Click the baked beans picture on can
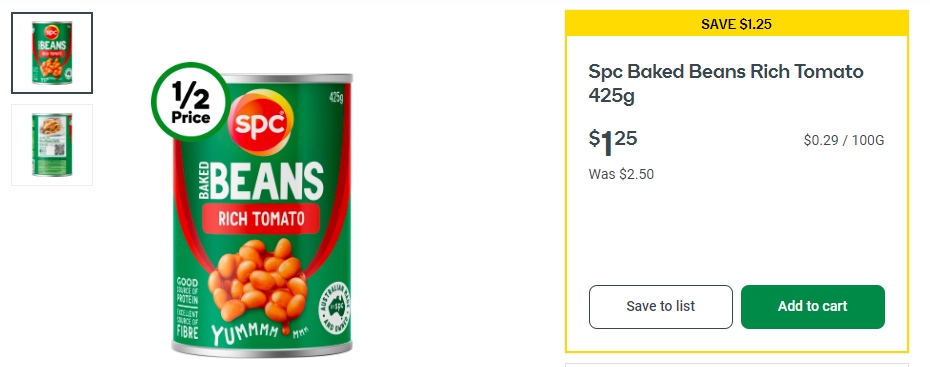The height and width of the screenshot is (367, 930). pos(259,279)
